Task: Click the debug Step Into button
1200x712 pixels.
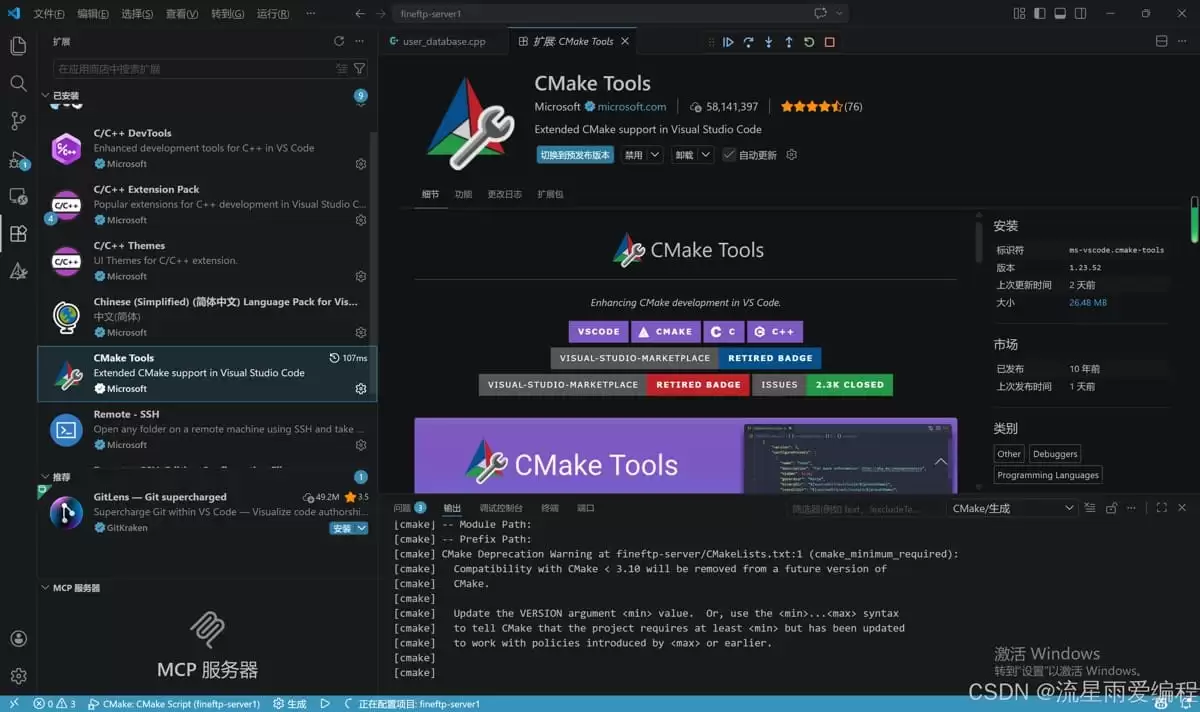Action: 768,42
